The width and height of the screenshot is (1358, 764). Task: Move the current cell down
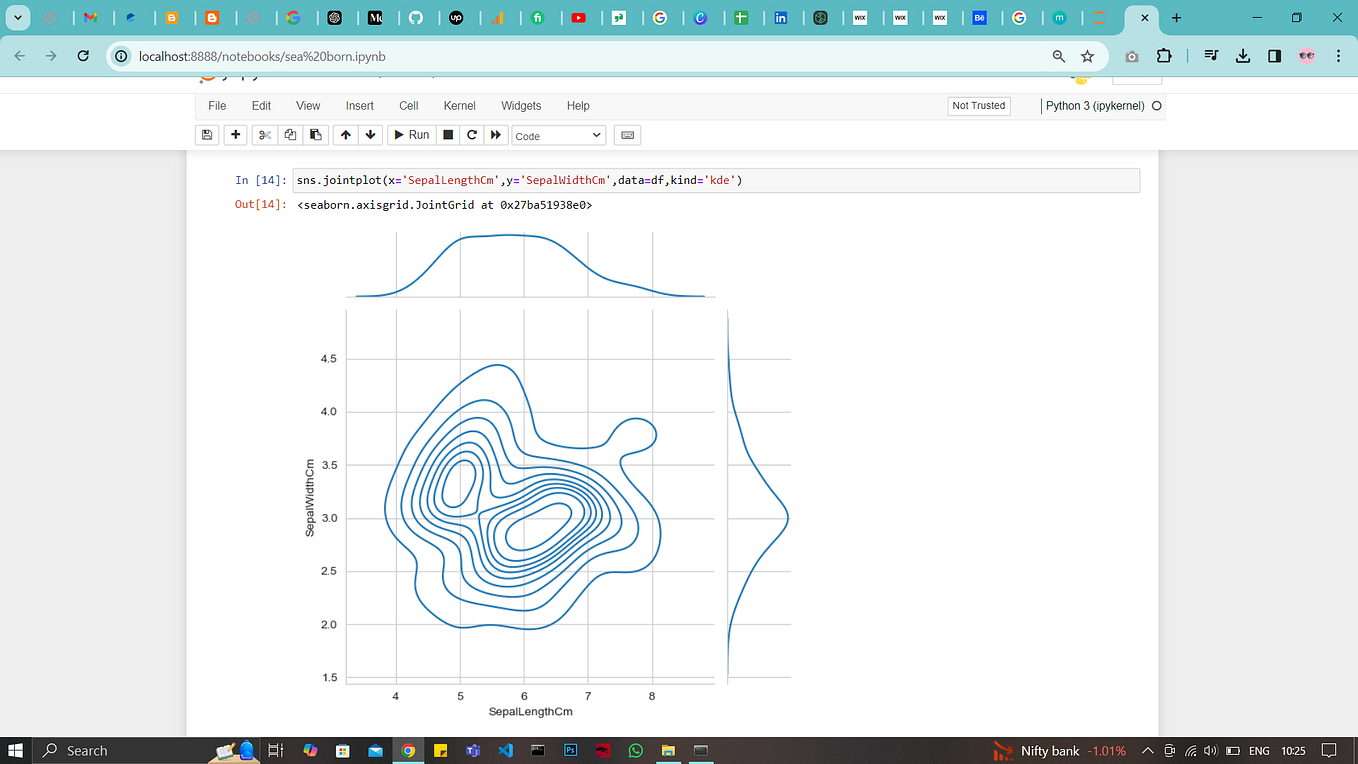[370, 134]
